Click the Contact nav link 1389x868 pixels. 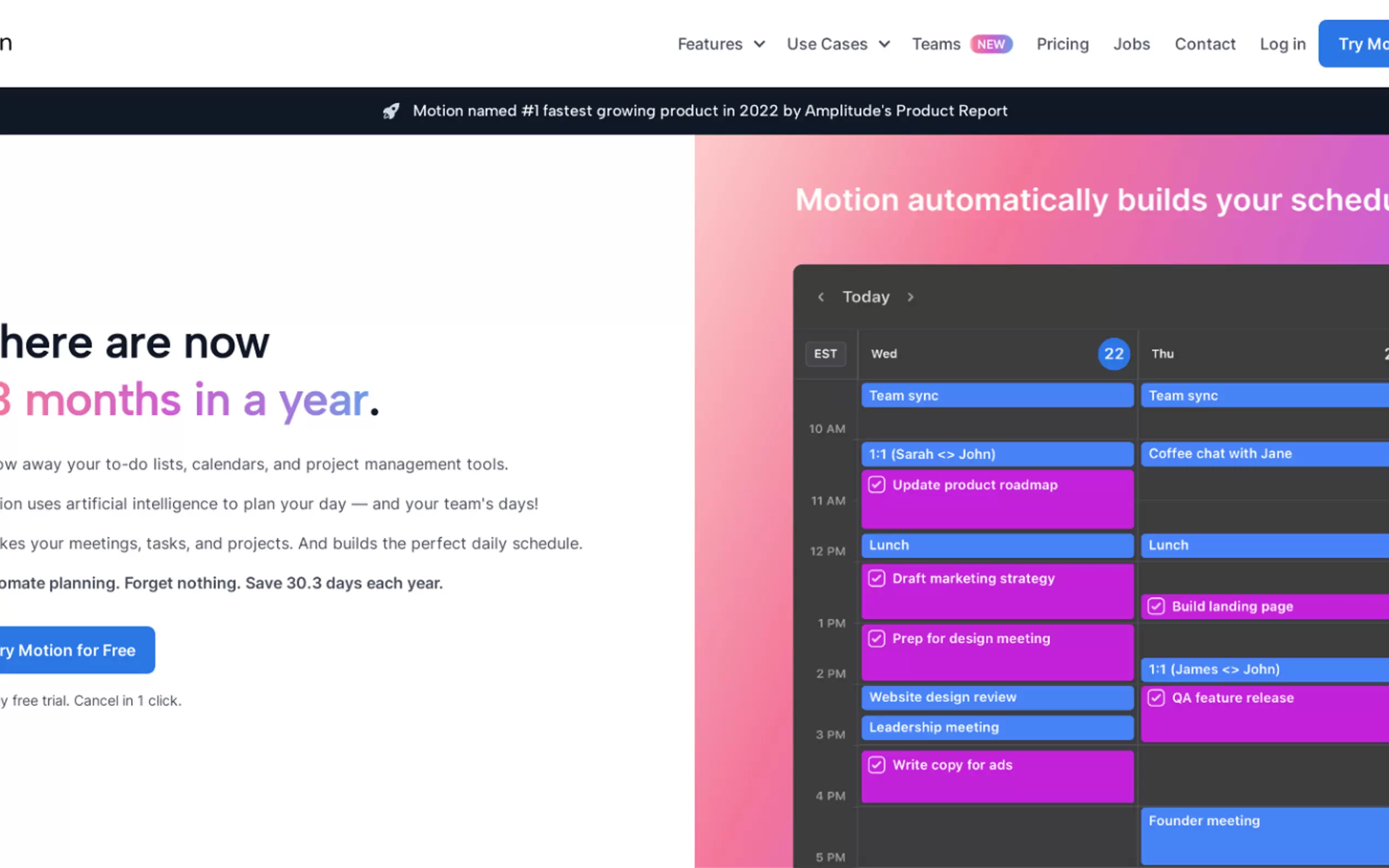[1205, 44]
